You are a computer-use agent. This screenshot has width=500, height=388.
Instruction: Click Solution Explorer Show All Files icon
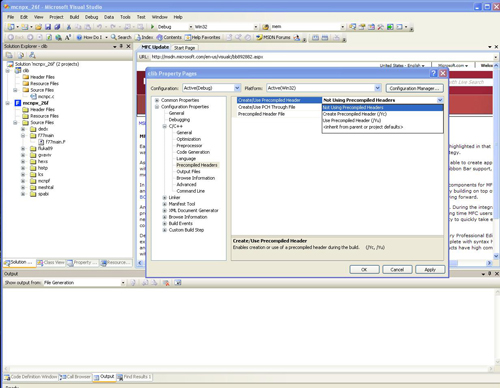tap(21, 55)
